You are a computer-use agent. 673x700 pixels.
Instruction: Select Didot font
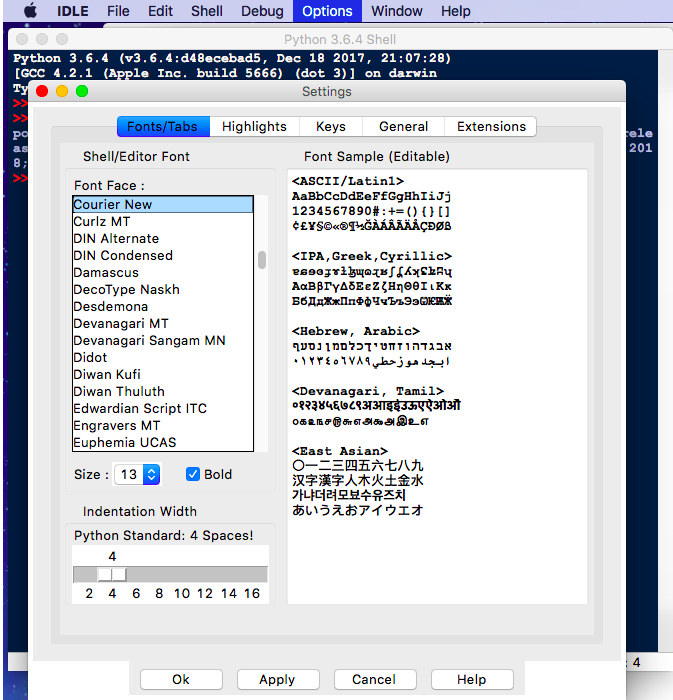coord(163,358)
